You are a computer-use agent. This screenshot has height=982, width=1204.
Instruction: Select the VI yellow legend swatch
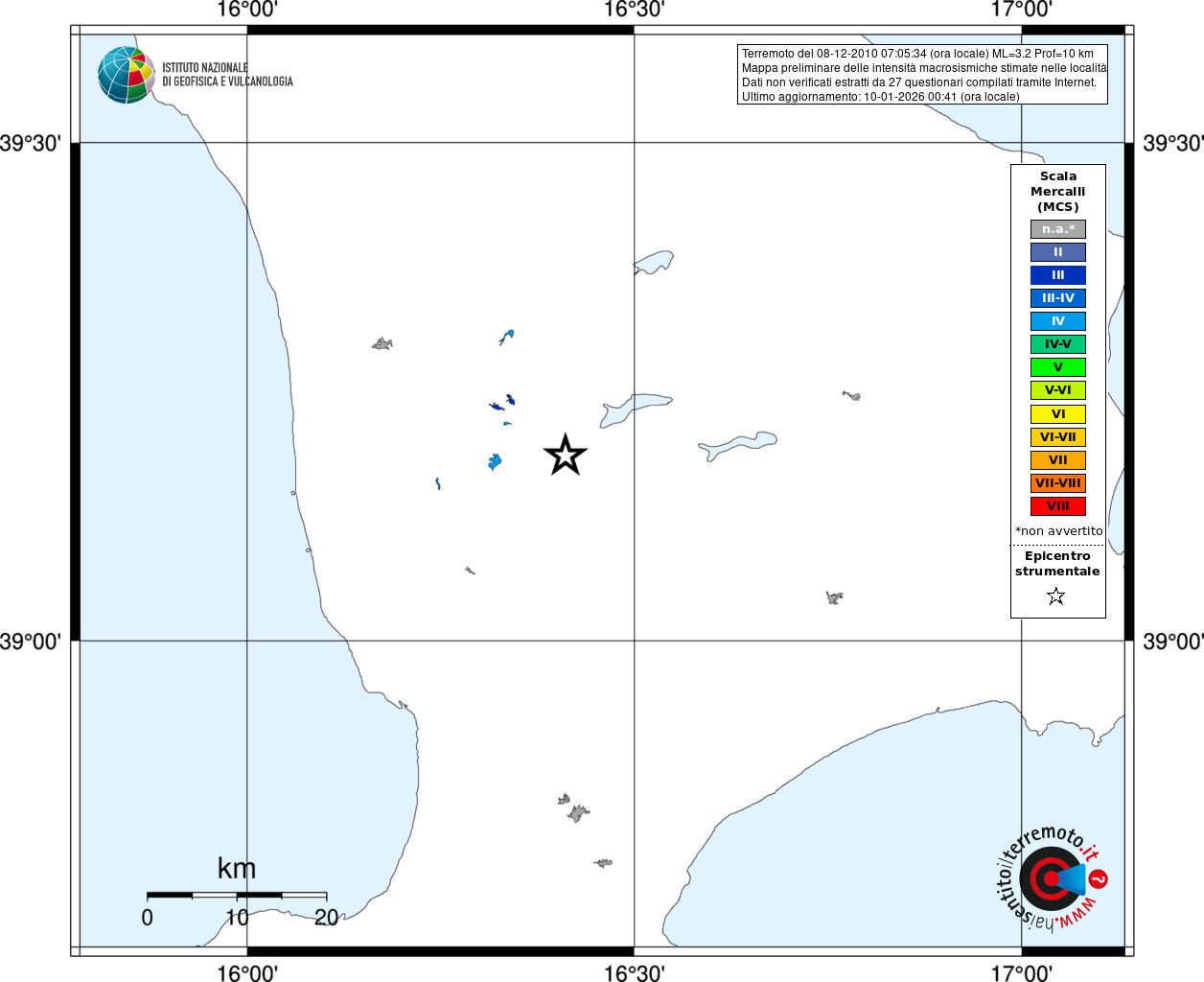click(1058, 414)
